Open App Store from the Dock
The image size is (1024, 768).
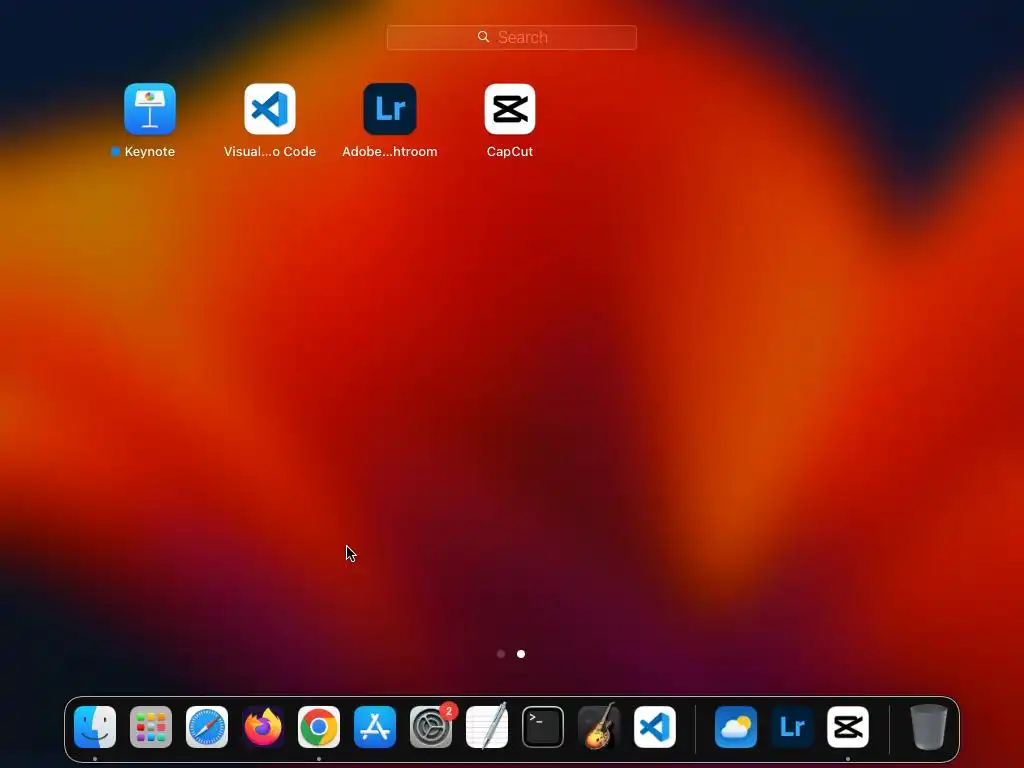375,727
